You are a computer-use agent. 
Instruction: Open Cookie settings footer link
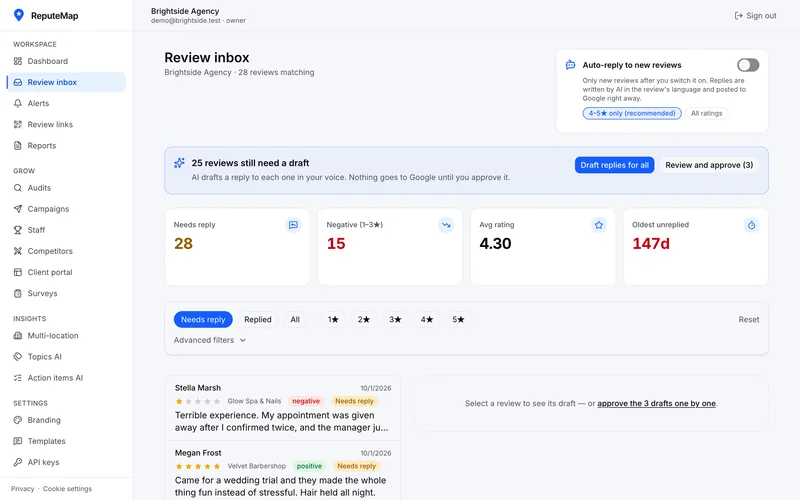[x=67, y=489]
